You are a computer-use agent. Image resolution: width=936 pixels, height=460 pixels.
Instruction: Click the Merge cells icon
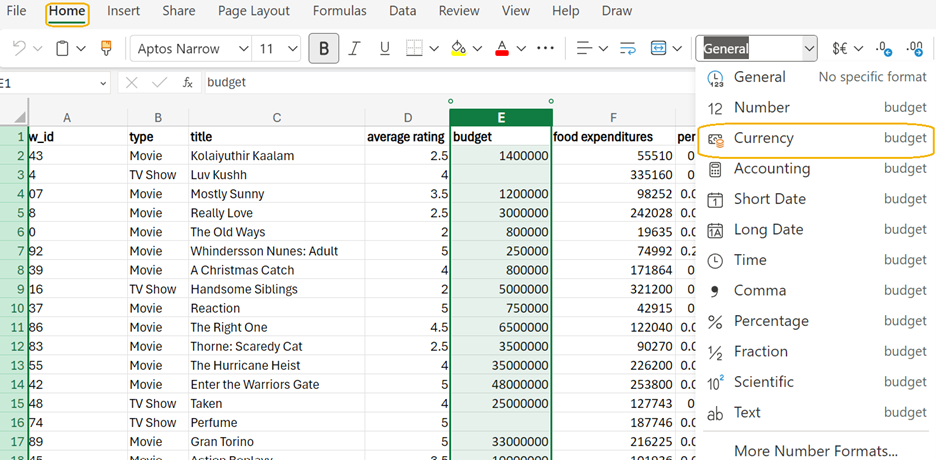point(658,48)
